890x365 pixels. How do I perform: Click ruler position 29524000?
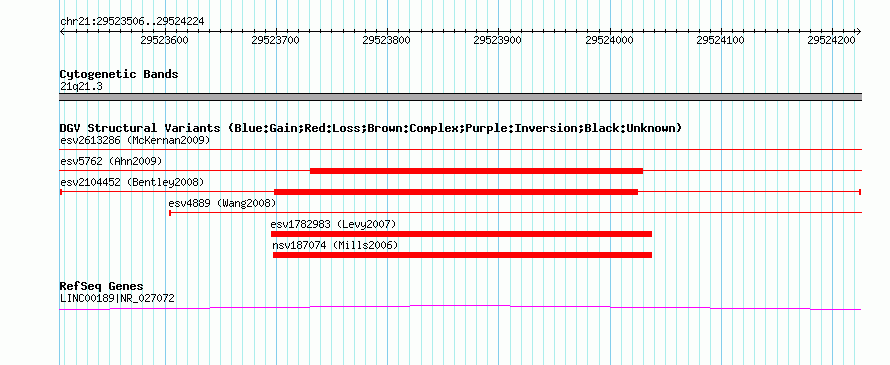pos(610,40)
